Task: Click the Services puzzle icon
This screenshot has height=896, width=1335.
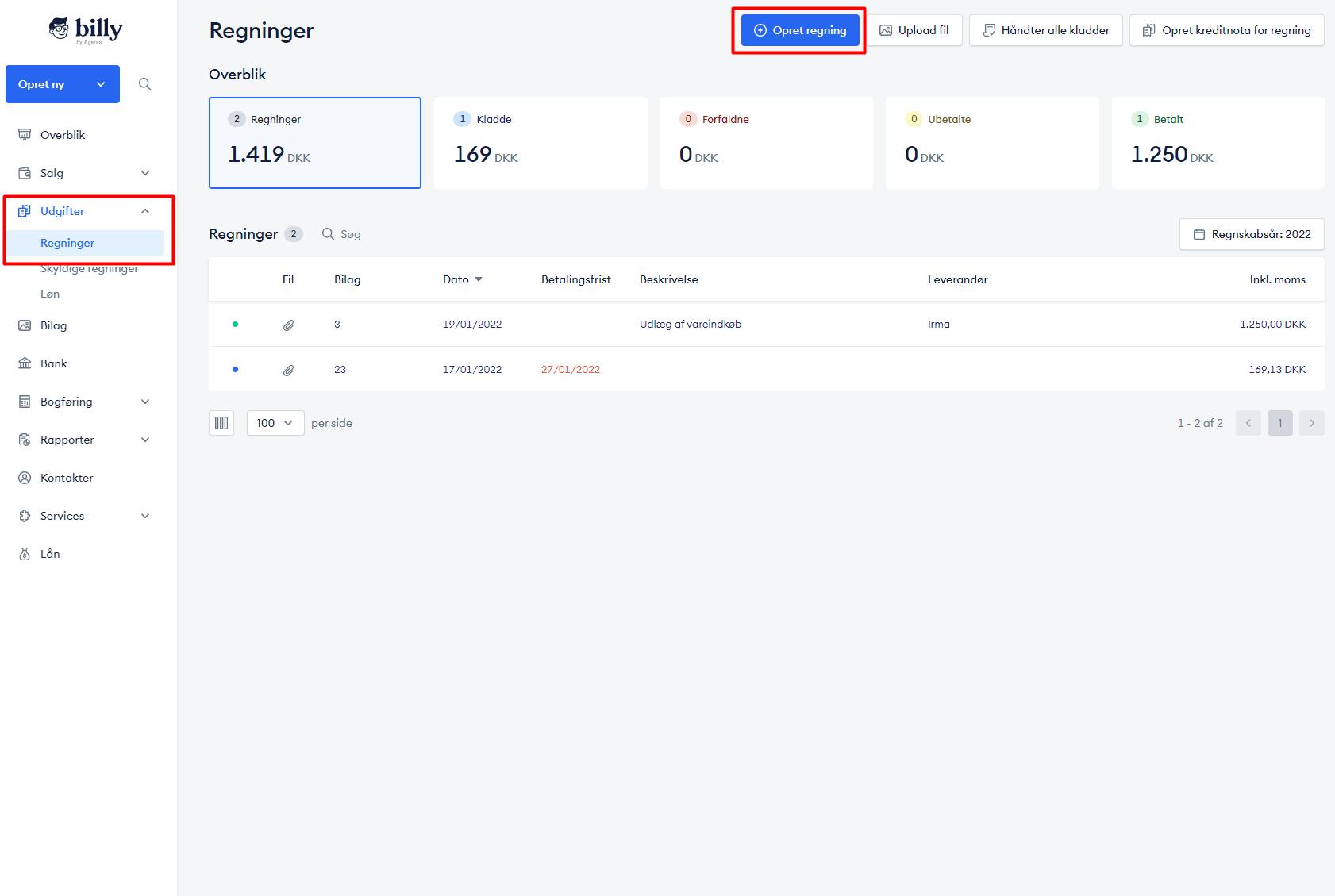Action: click(x=25, y=516)
